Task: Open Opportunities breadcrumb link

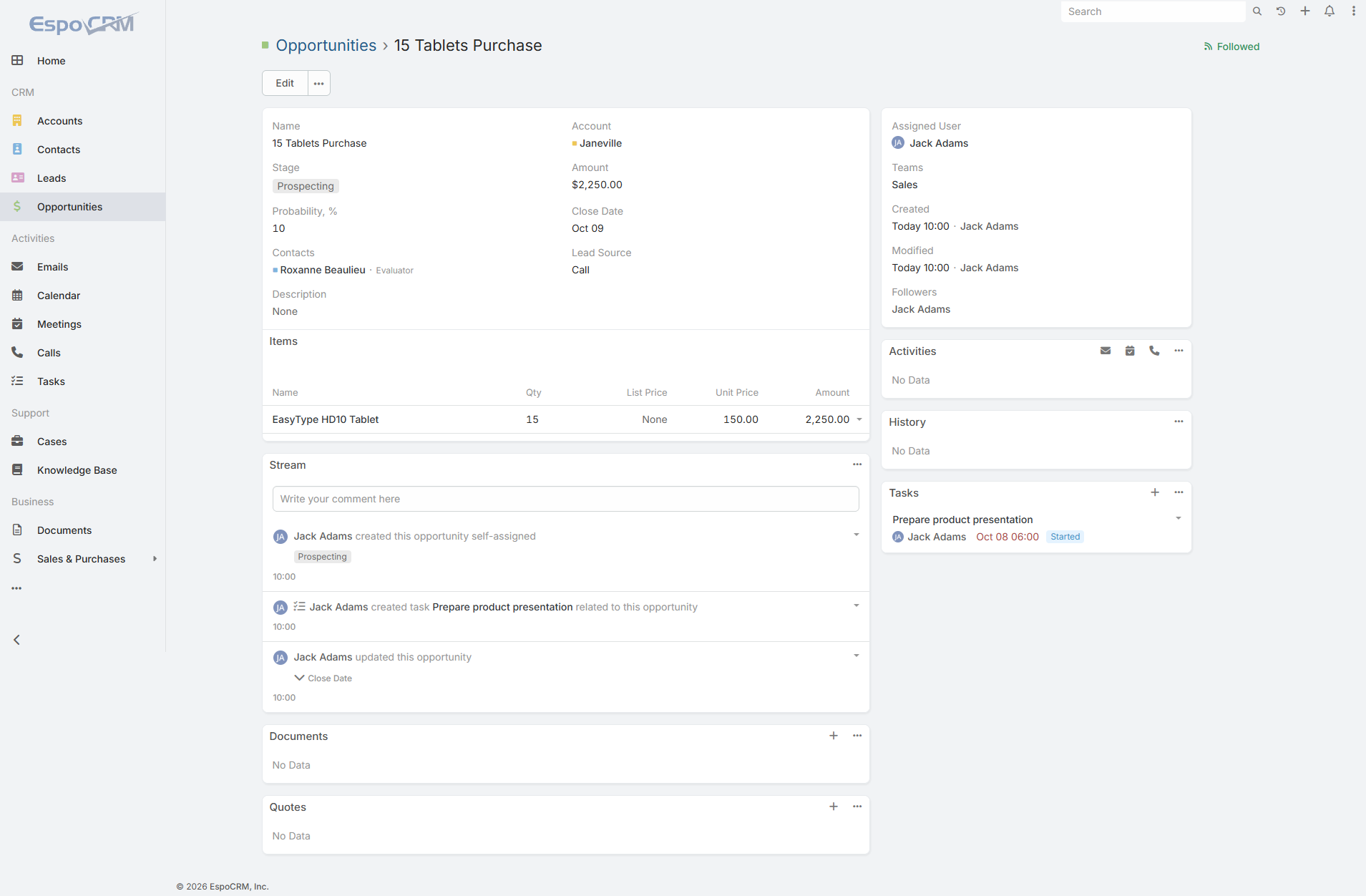Action: 326,45
